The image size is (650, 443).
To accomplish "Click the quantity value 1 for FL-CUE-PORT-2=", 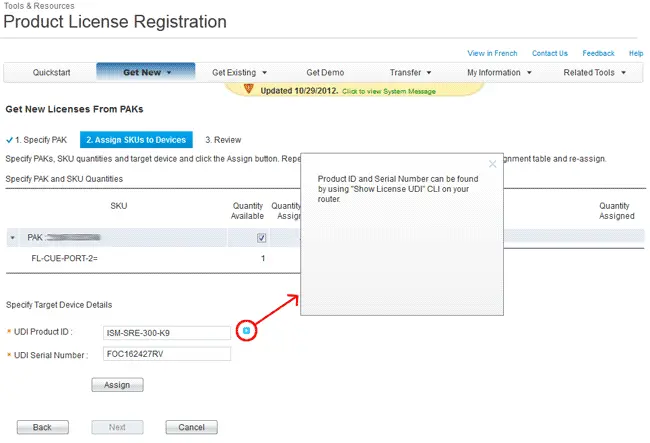I will [263, 259].
